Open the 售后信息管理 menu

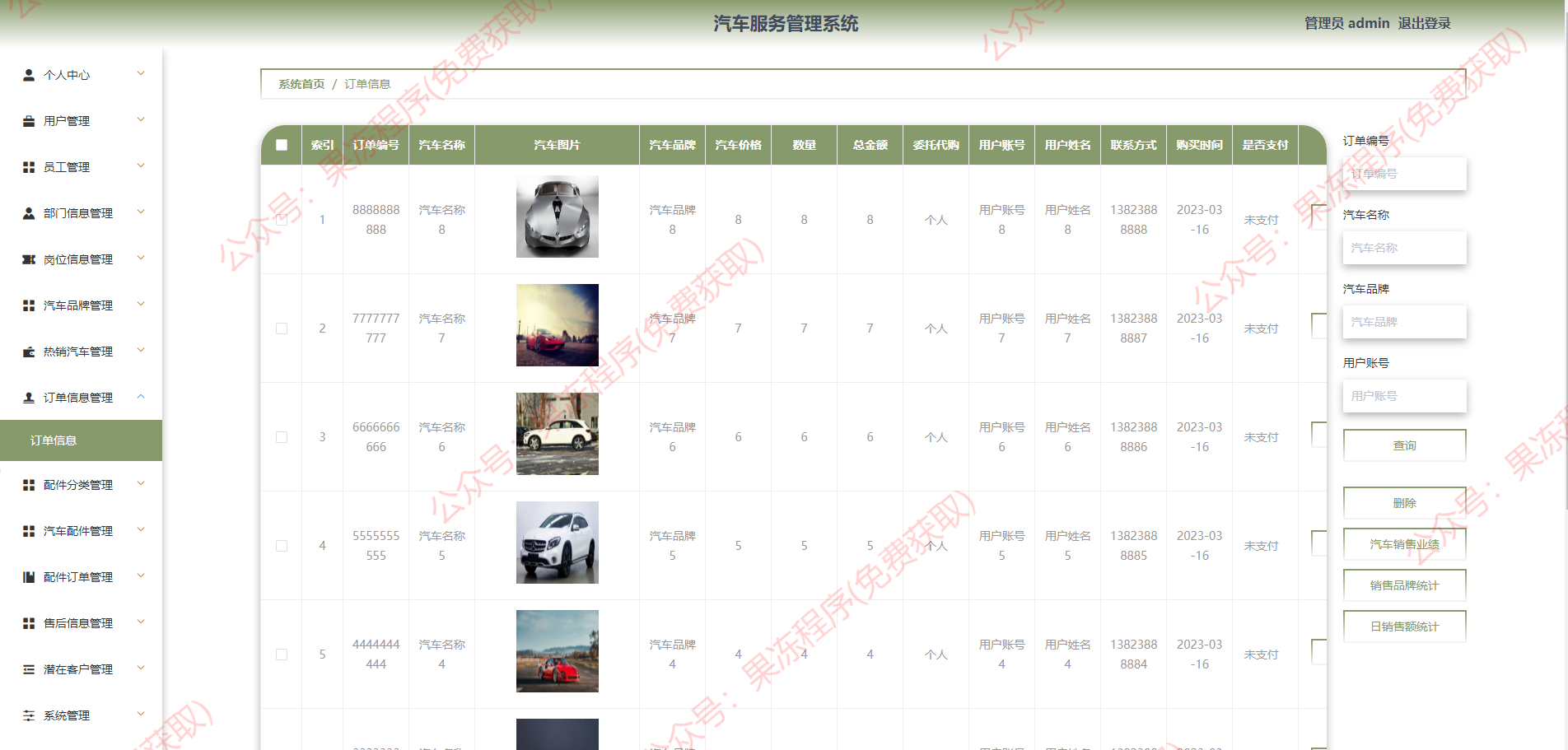click(x=81, y=623)
